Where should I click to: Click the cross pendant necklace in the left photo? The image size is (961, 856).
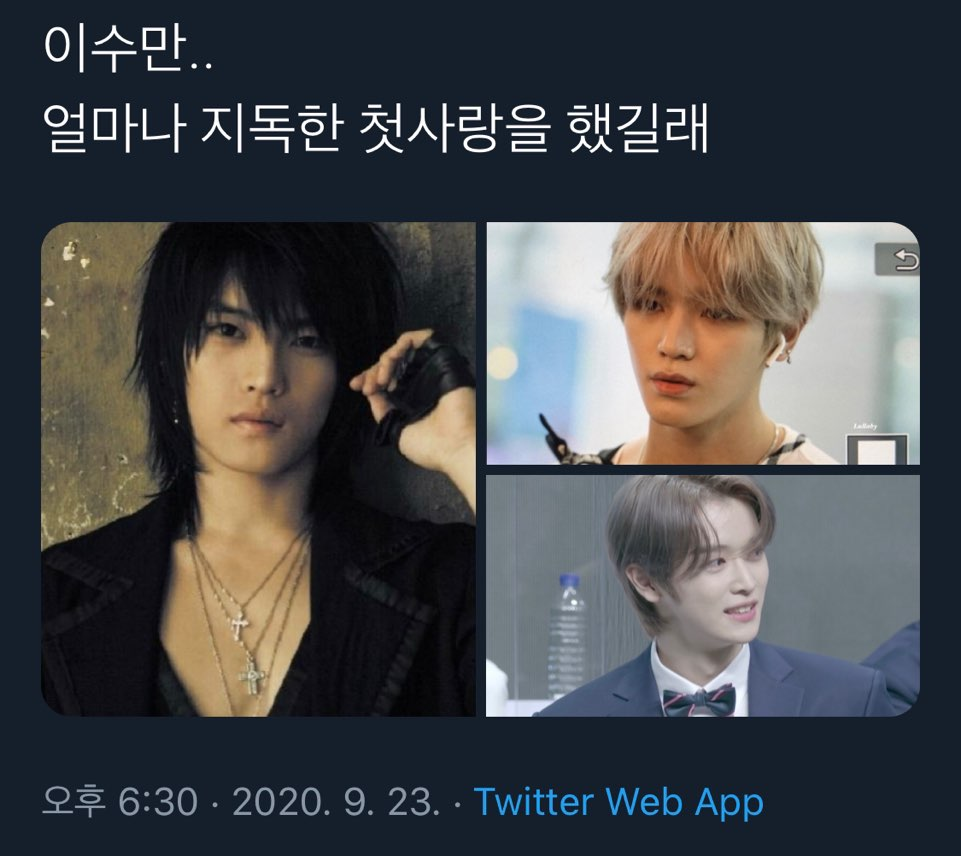coord(252,677)
